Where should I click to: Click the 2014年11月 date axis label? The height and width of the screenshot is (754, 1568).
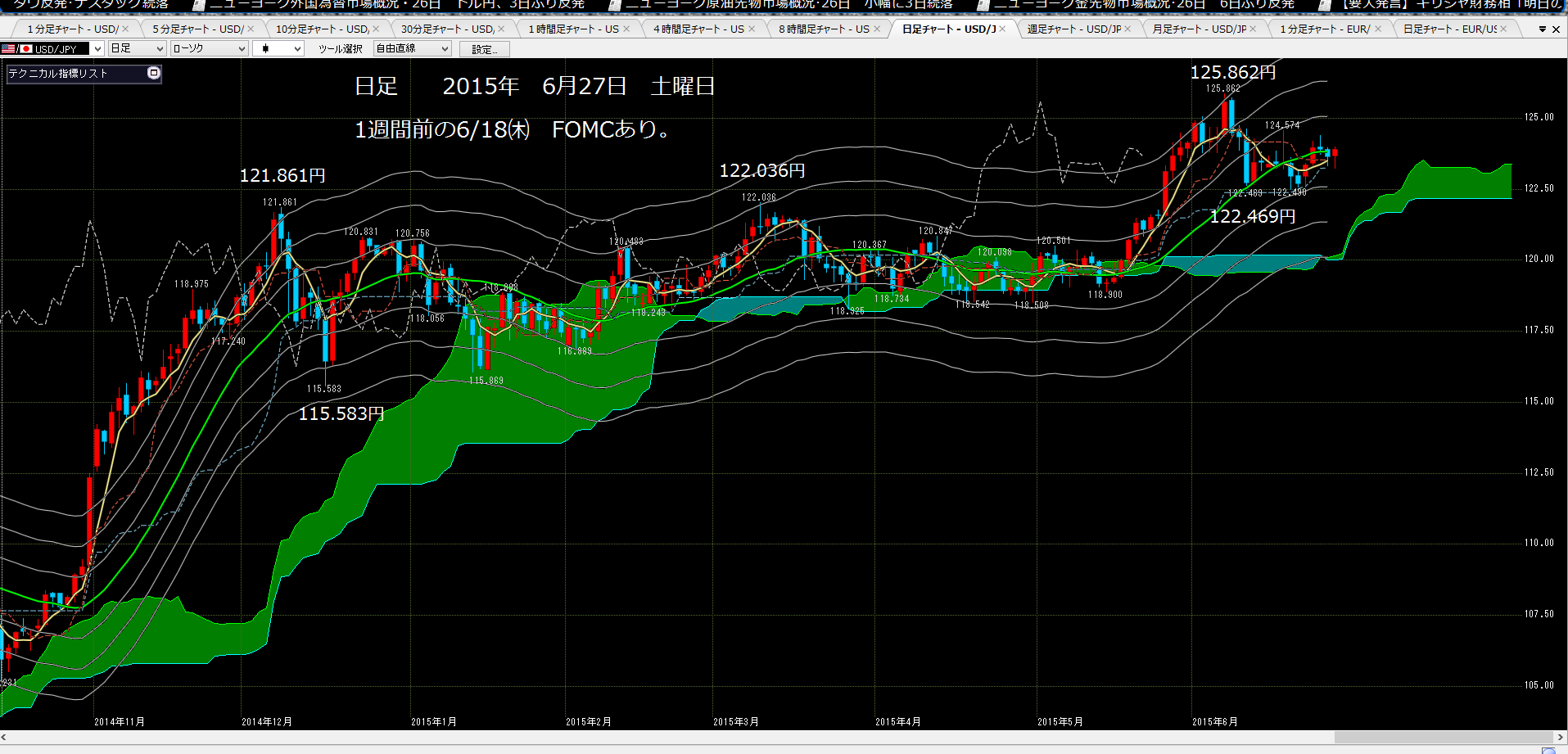(120, 722)
